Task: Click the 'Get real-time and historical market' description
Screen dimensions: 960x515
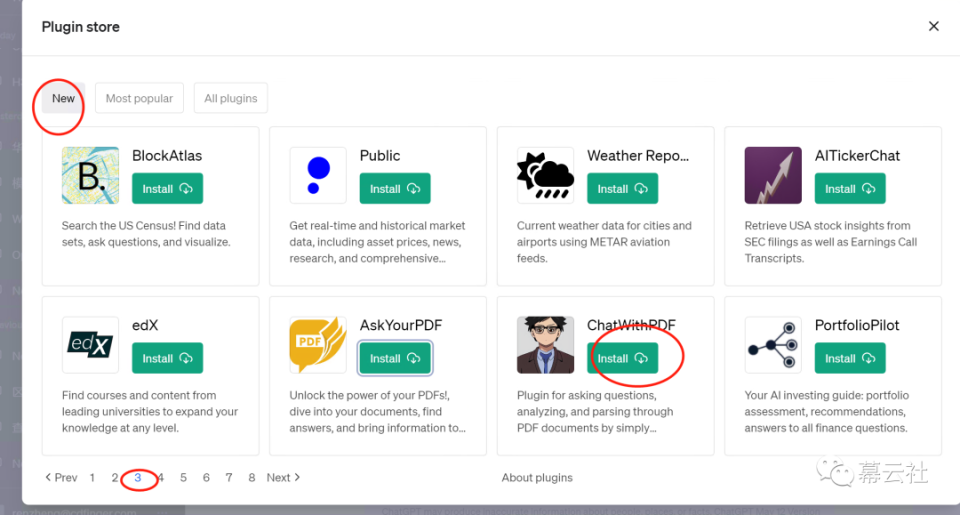Action: point(377,242)
